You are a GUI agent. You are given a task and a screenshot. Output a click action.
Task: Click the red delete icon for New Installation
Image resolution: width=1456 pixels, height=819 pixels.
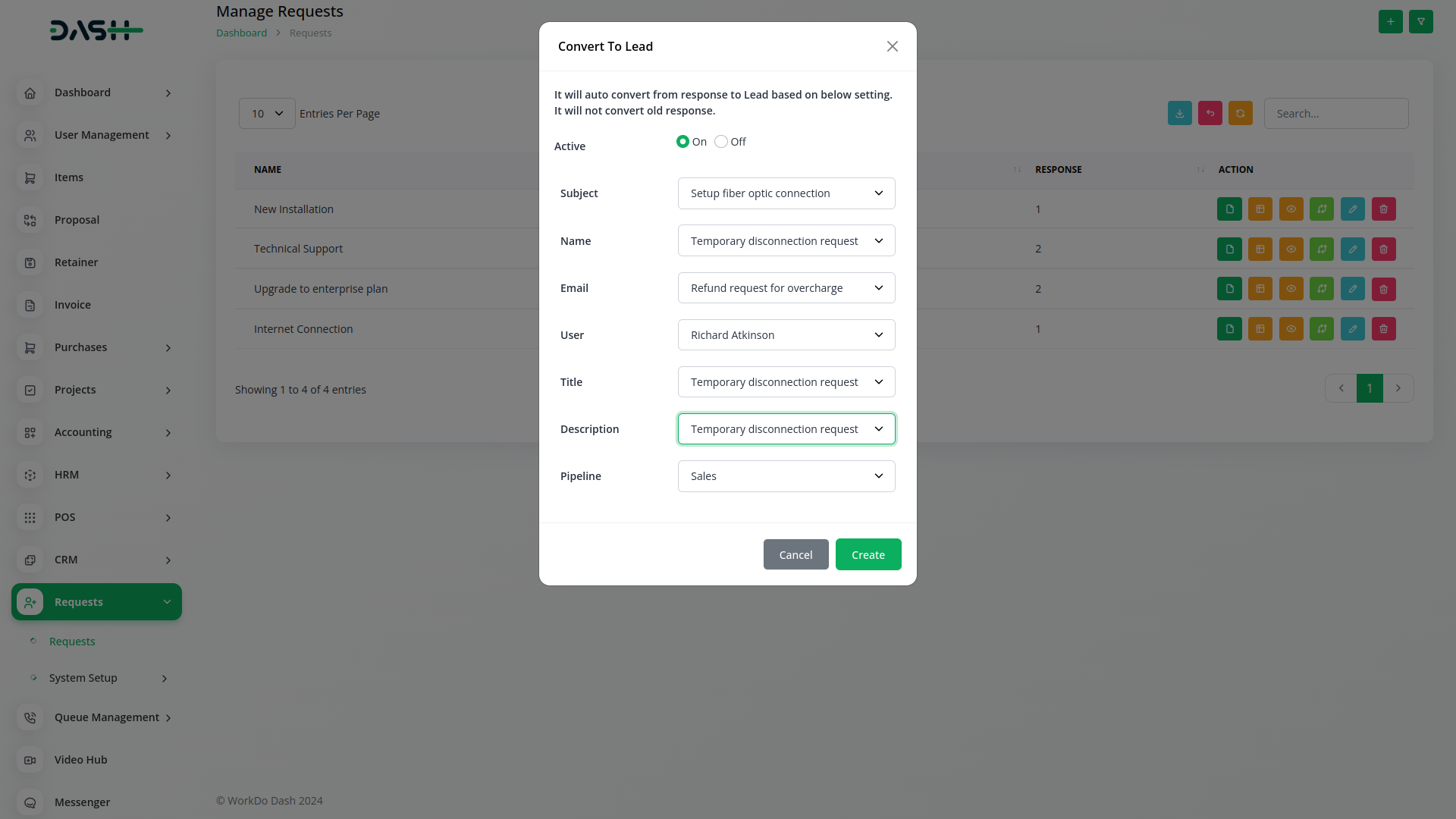click(1383, 209)
